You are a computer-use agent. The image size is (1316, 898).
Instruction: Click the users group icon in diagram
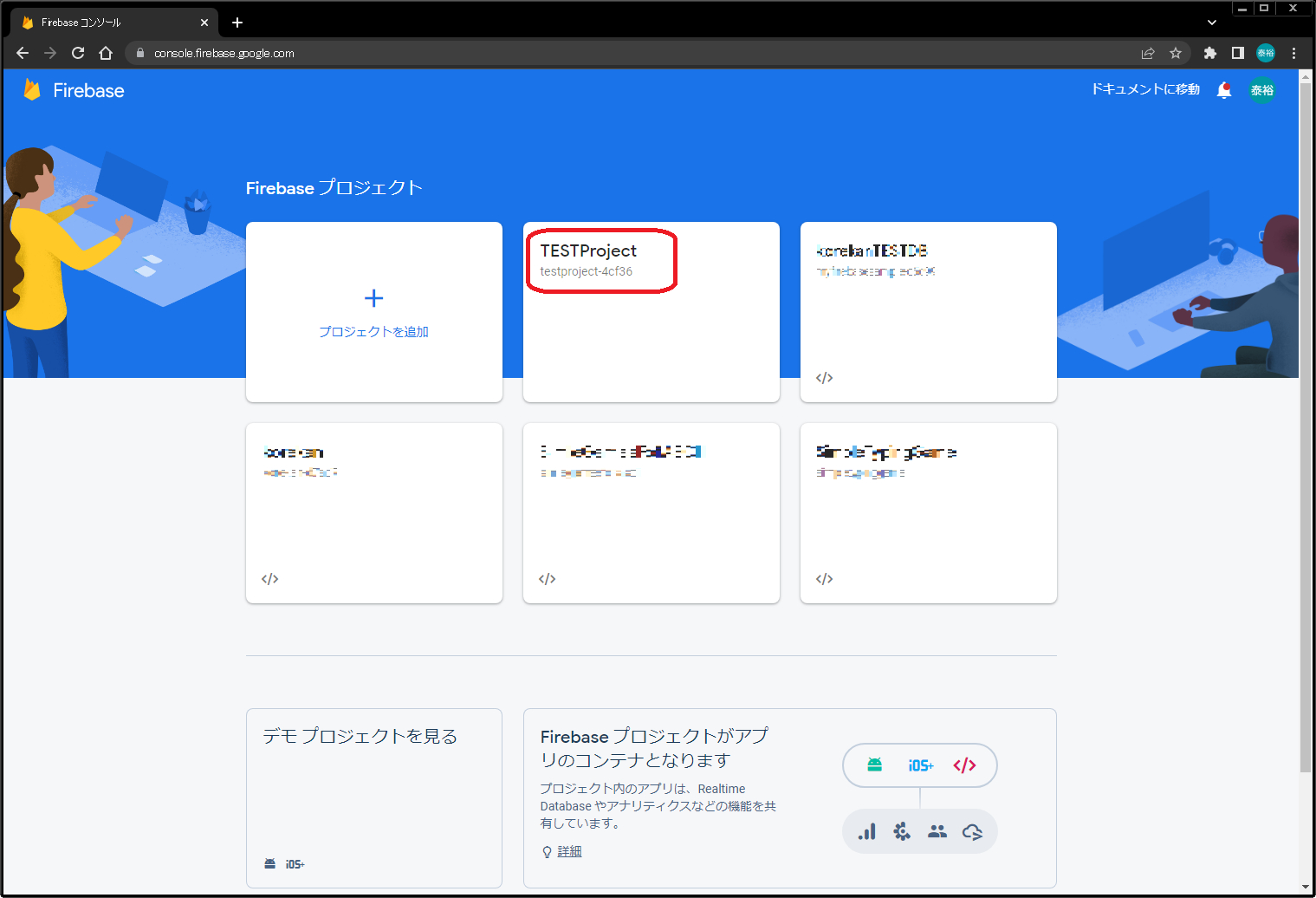(x=937, y=831)
